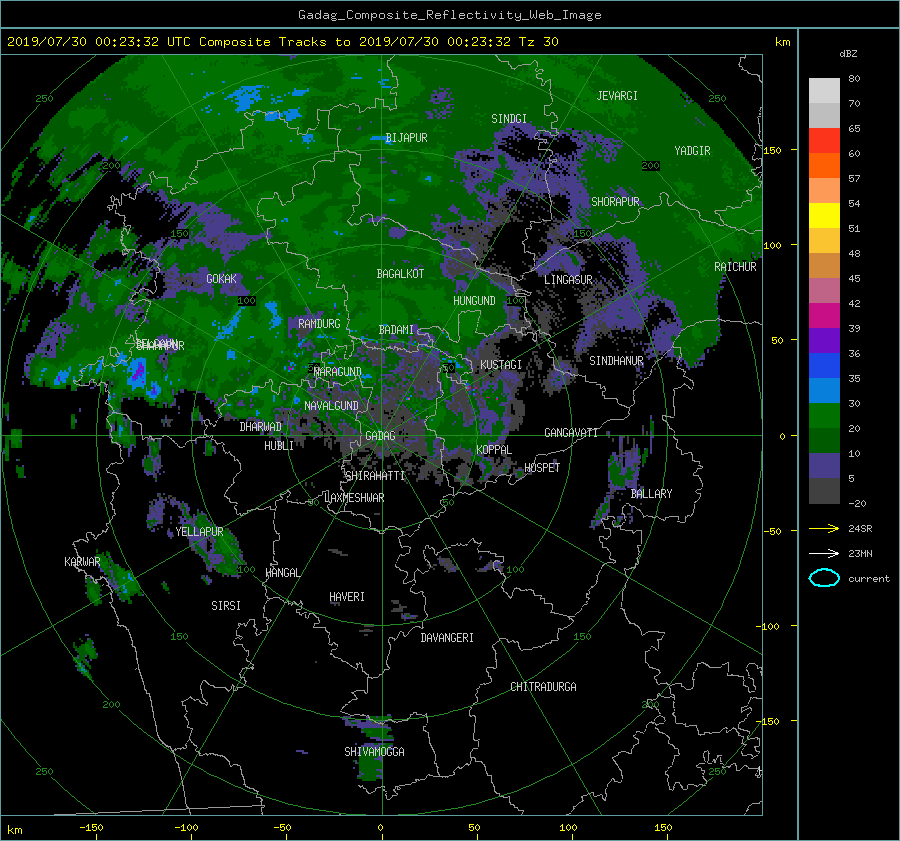This screenshot has height=841, width=900.
Task: Click the KARWAR city label
Action: point(82,562)
